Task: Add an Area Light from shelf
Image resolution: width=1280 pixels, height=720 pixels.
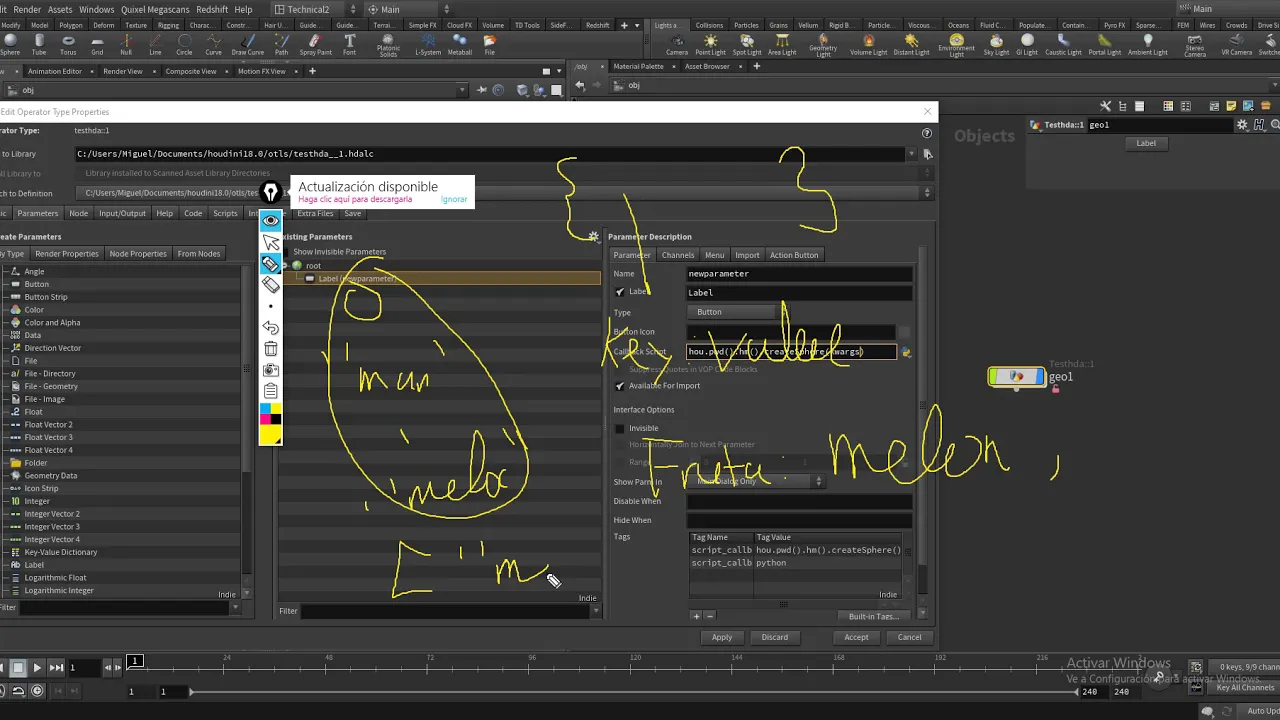Action: click(782, 45)
